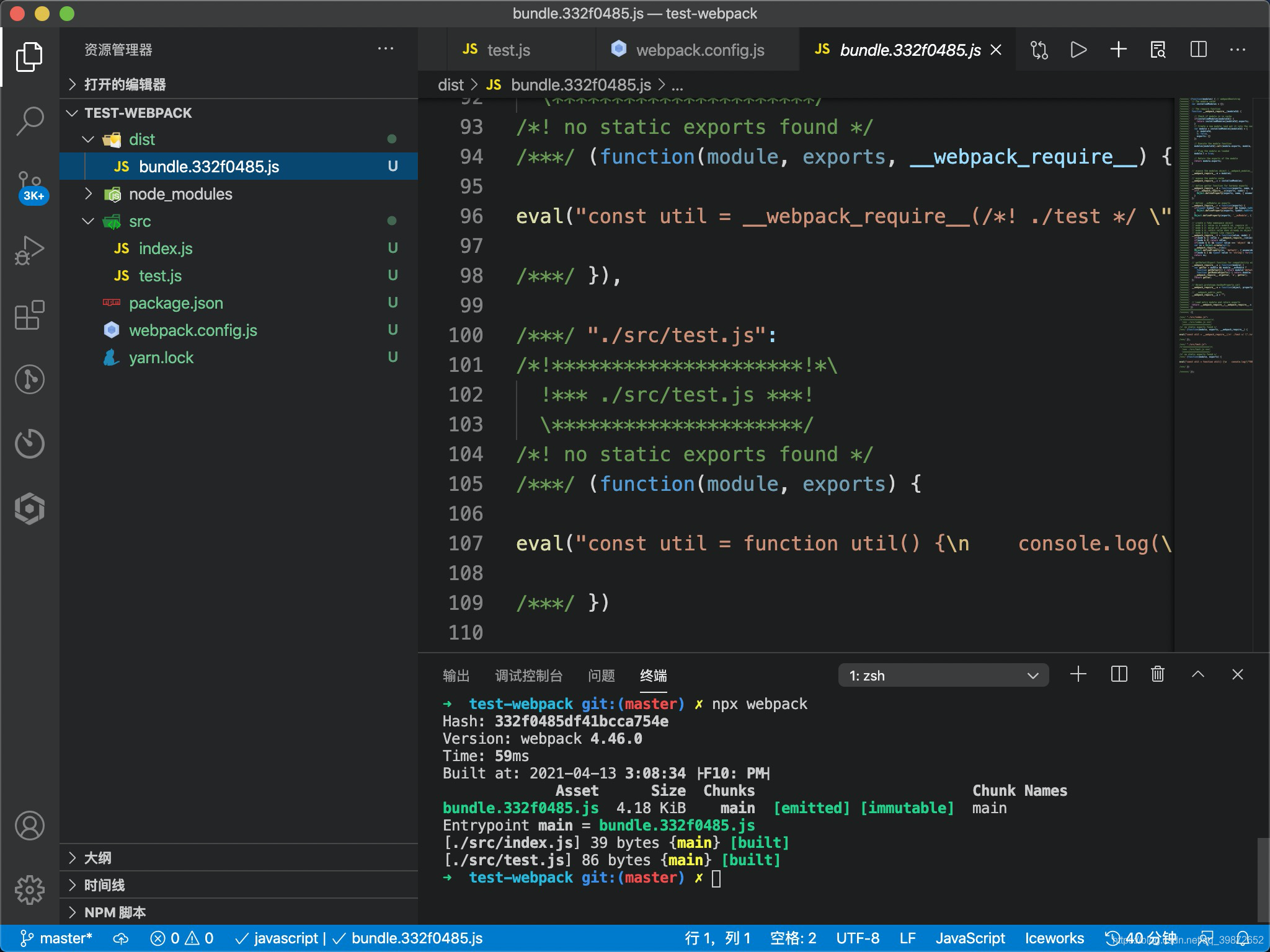Open the 输出 output panel tab
Viewport: 1270px width, 952px height.
coord(456,676)
